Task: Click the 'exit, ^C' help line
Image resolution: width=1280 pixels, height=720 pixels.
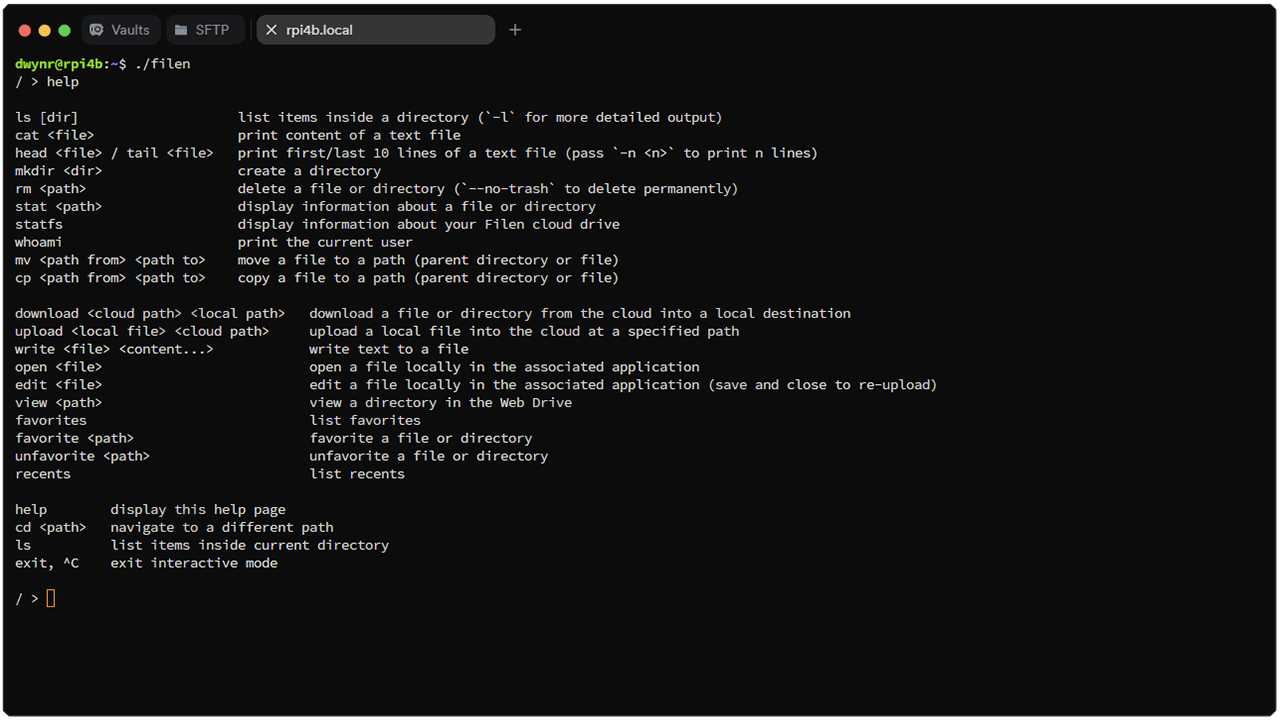Action: (47, 562)
